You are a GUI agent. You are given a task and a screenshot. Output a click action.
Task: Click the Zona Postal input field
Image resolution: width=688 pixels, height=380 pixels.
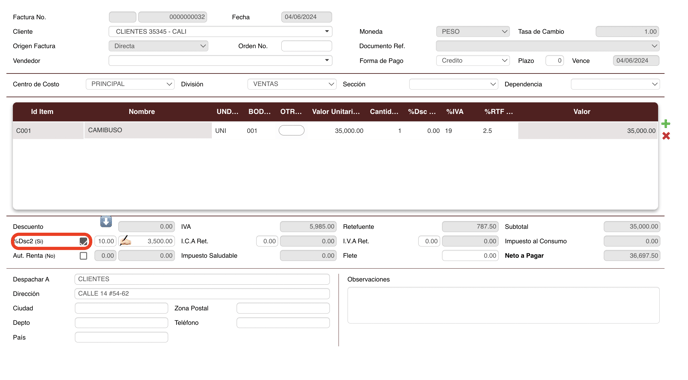coord(283,308)
